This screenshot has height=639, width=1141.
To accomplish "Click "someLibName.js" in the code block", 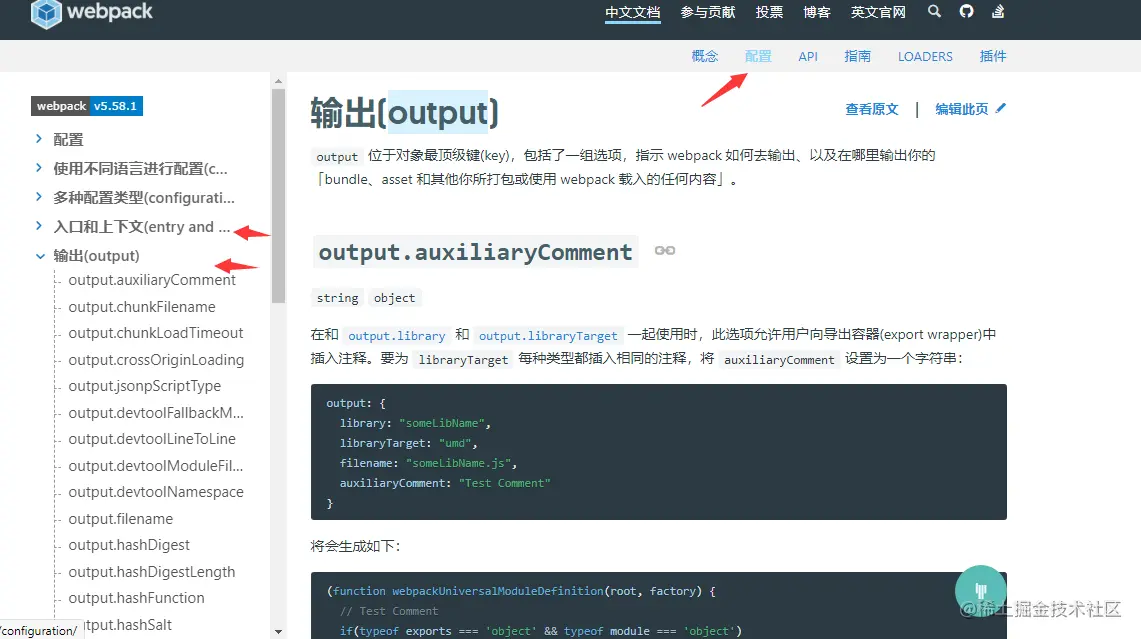I will click(x=459, y=464).
